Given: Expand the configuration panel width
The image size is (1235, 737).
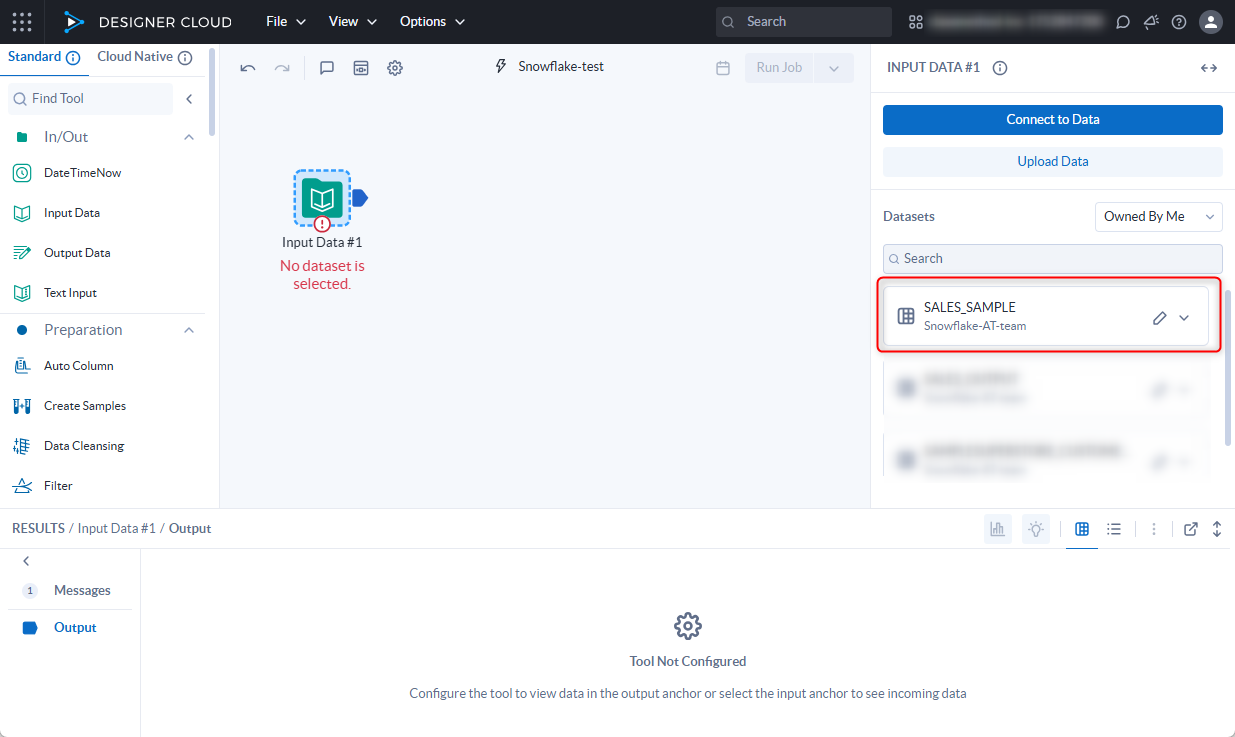Looking at the screenshot, I should [1209, 68].
